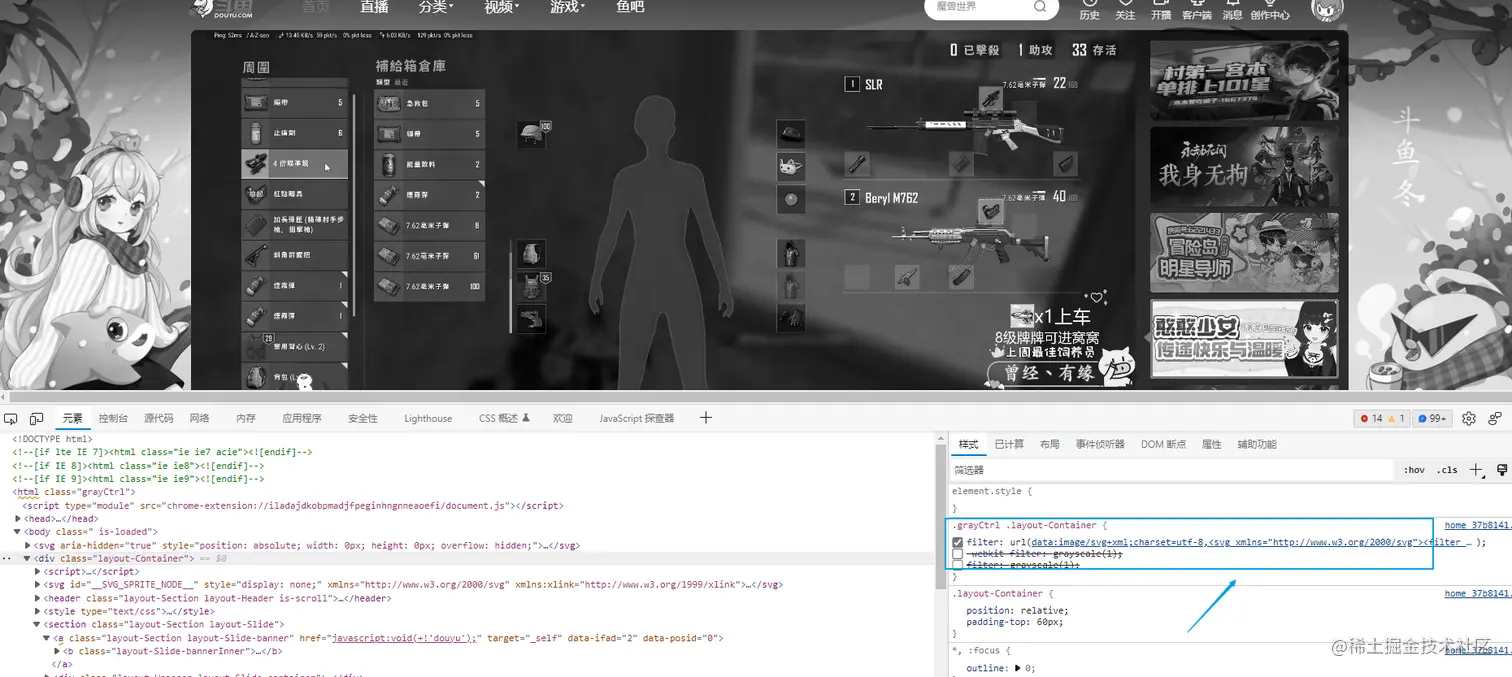Open the DOM 断点 breakpoints tab

point(1163,444)
